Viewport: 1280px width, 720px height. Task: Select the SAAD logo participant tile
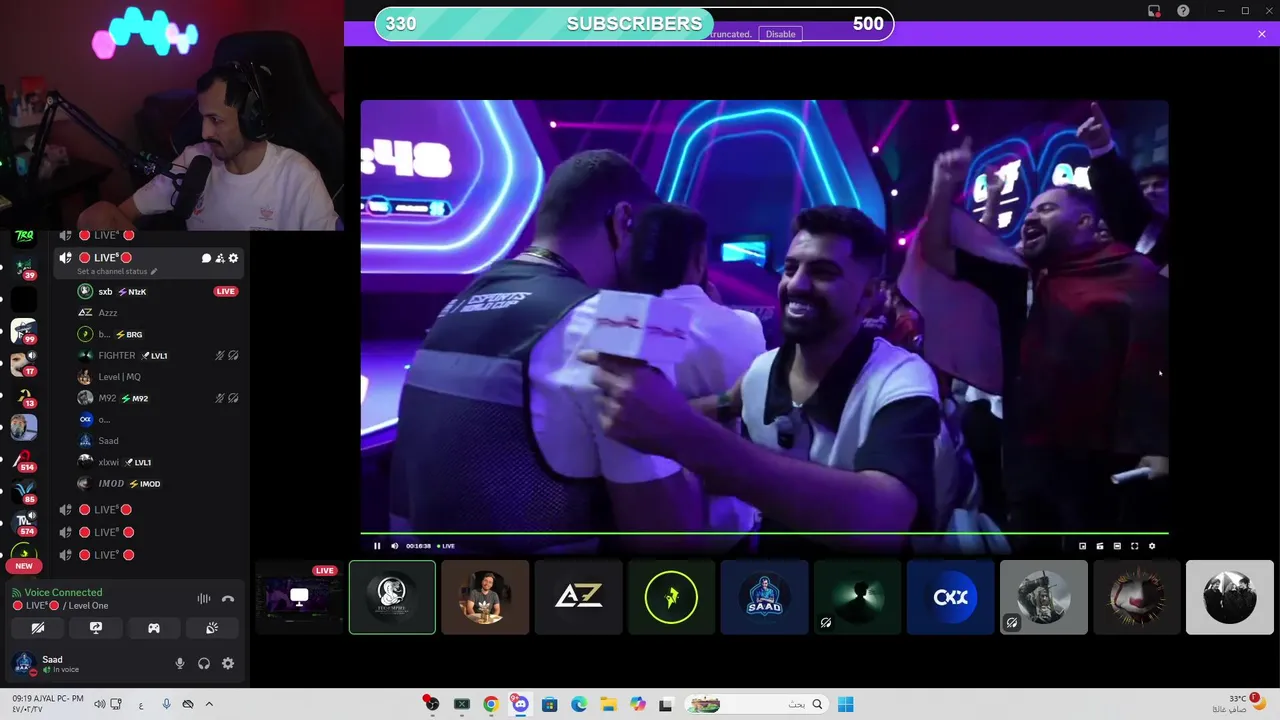pyautogui.click(x=764, y=597)
